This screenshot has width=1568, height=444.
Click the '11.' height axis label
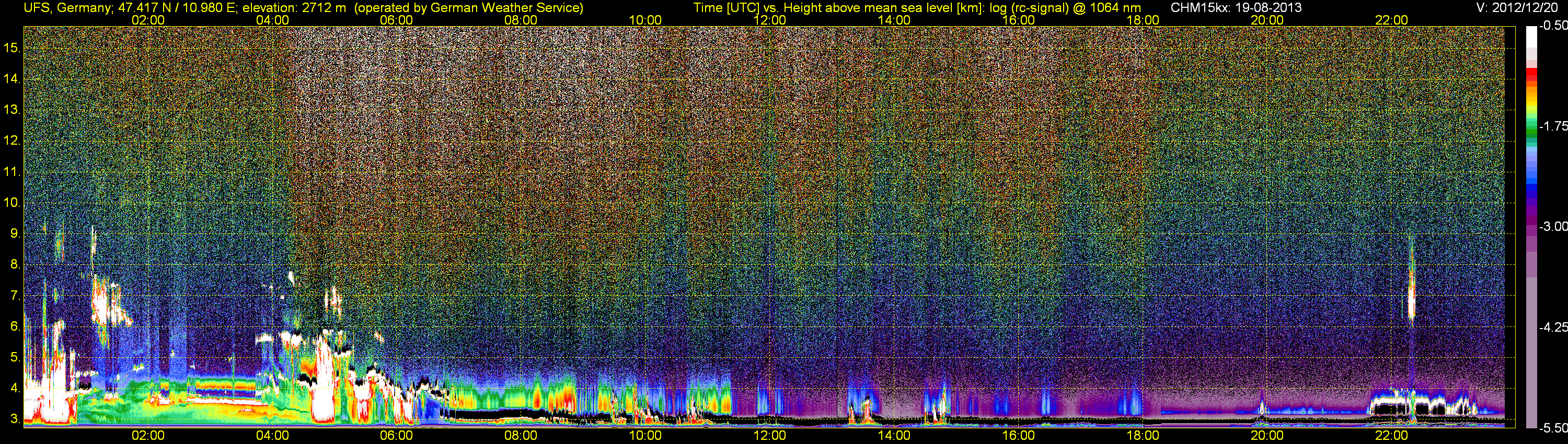click(x=12, y=171)
